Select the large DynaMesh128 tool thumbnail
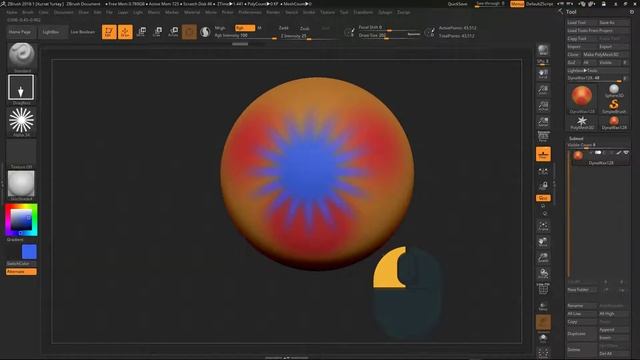 click(582, 99)
